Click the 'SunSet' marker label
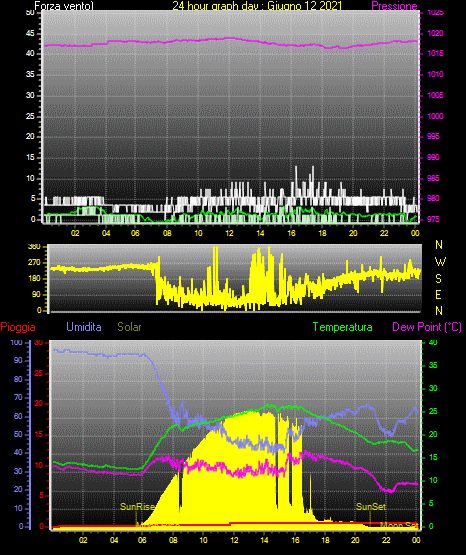This screenshot has width=466, height=555. coord(371,507)
